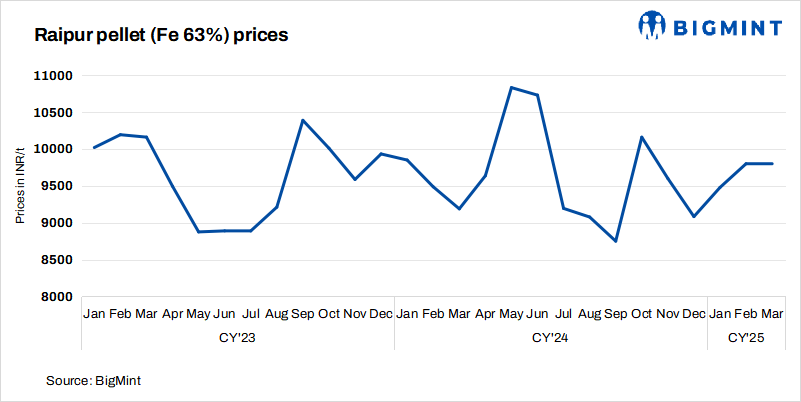Click the final Mar CY'25 data point
The image size is (801, 402).
[772, 164]
